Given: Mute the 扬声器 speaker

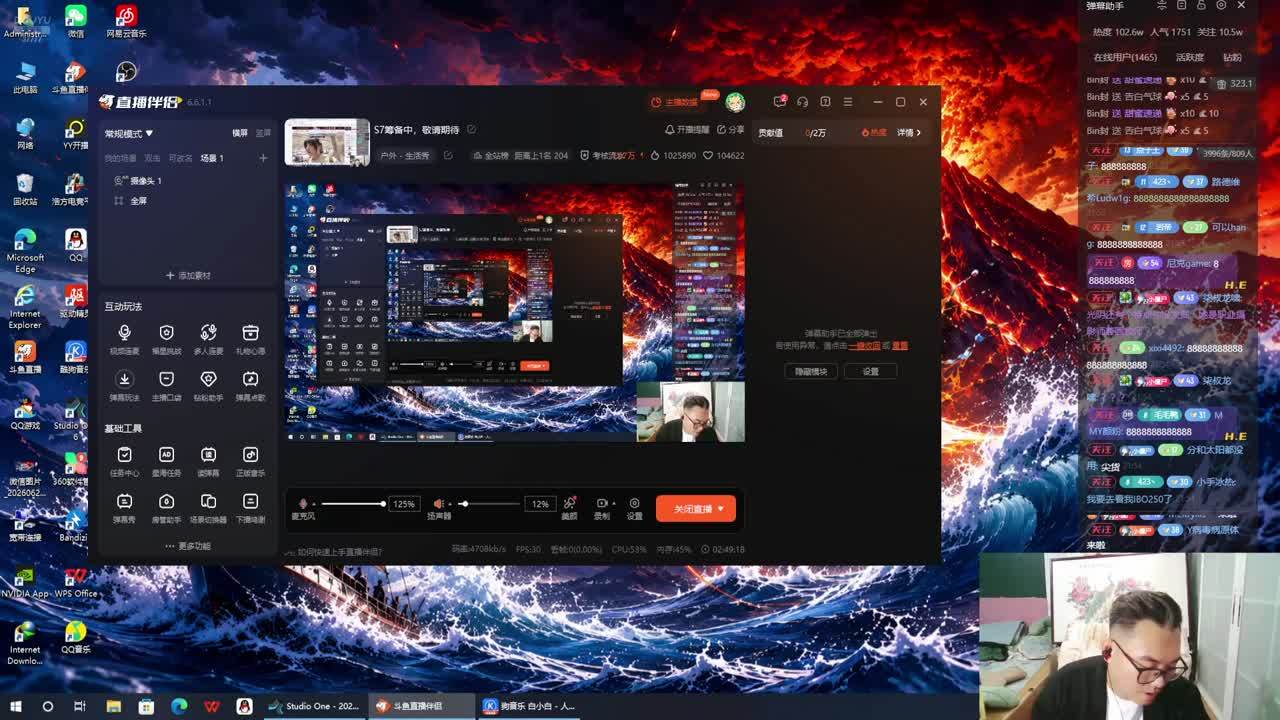Looking at the screenshot, I should pyautogui.click(x=438, y=504).
